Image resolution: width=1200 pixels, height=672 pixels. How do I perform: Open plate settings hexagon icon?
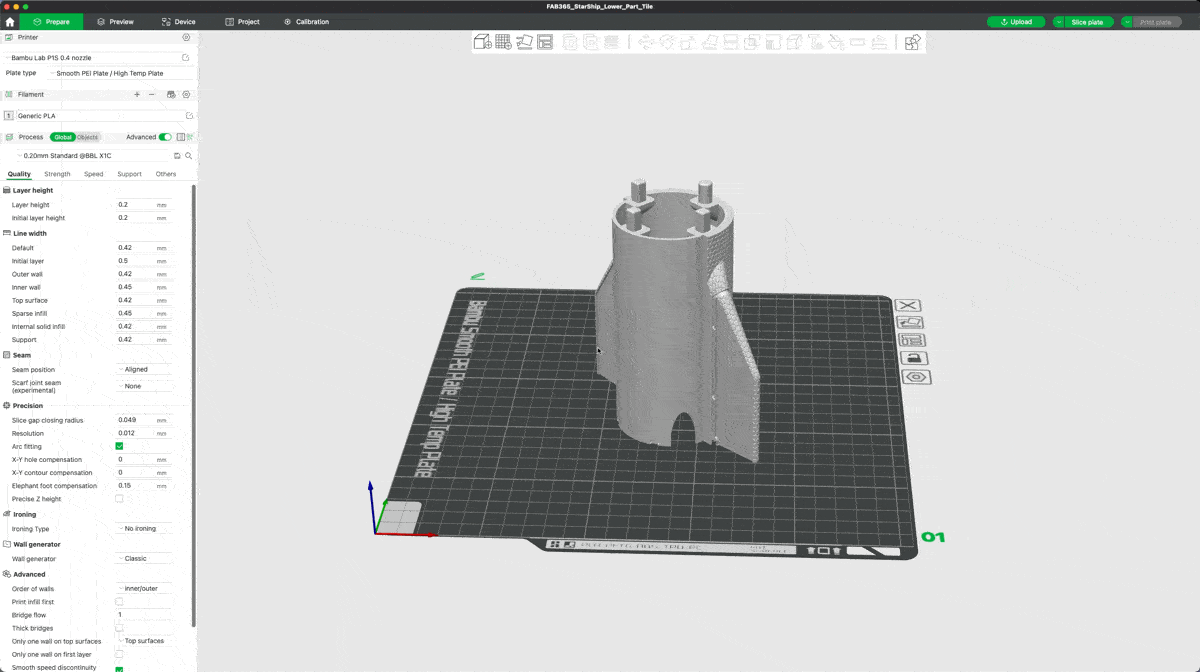click(916, 377)
